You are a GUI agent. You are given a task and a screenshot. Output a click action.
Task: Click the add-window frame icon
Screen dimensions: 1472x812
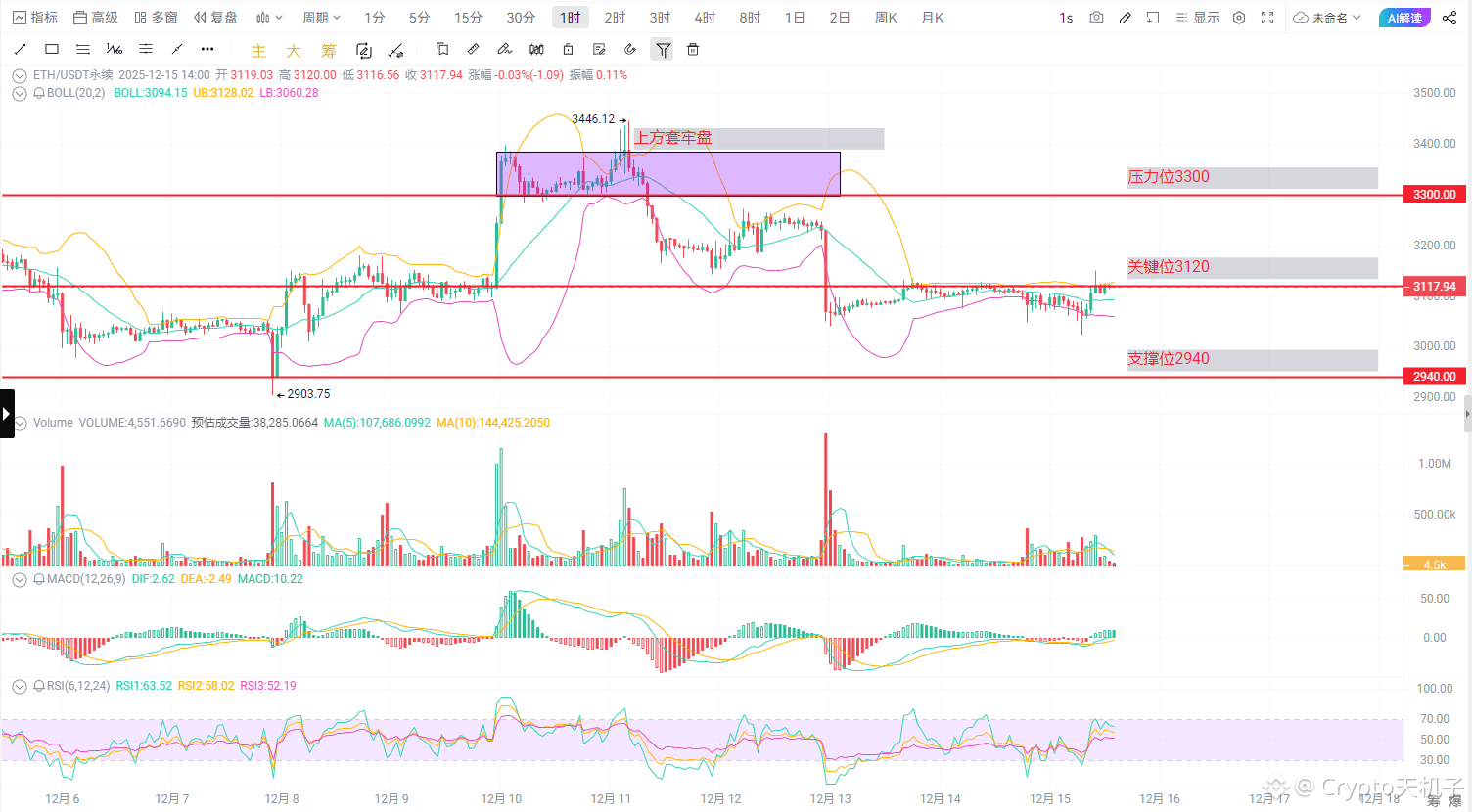1153,18
